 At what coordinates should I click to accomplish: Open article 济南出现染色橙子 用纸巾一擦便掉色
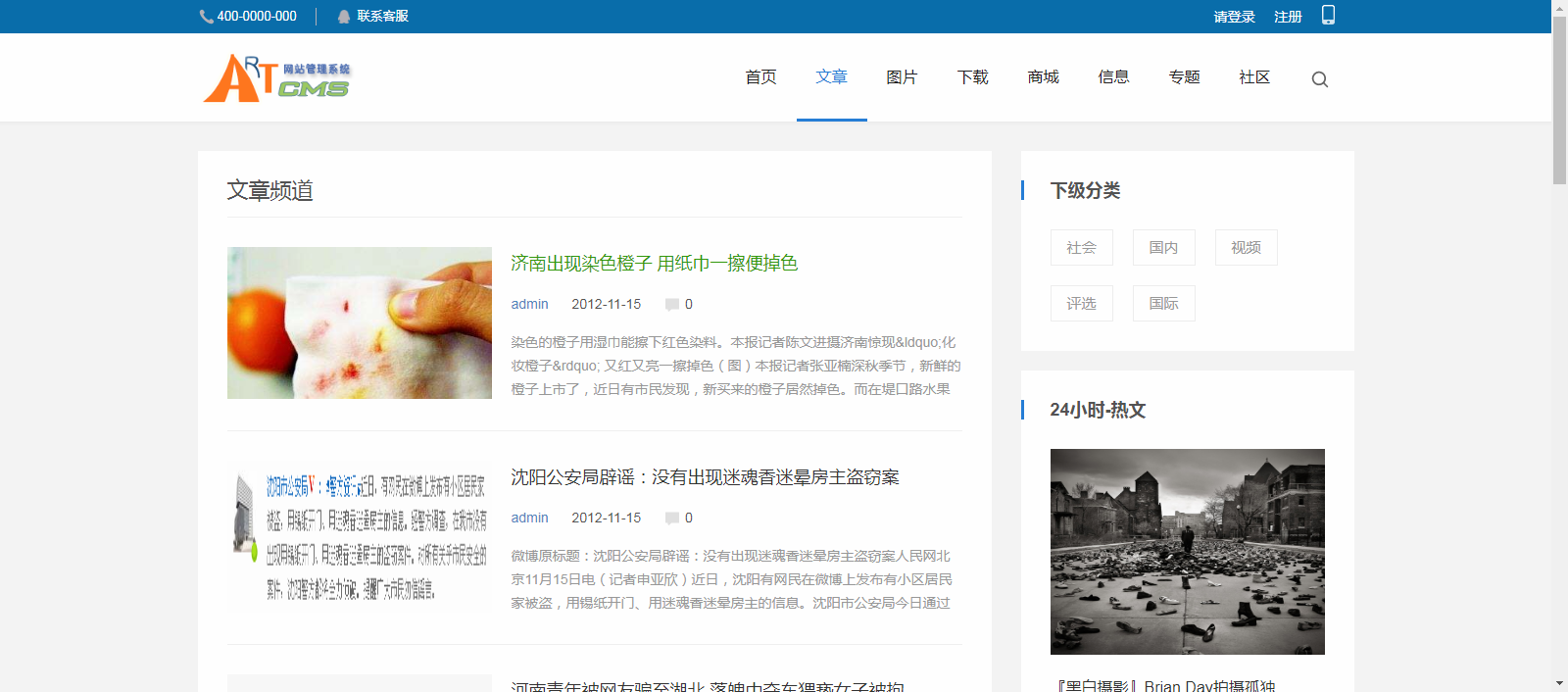pyautogui.click(x=655, y=263)
